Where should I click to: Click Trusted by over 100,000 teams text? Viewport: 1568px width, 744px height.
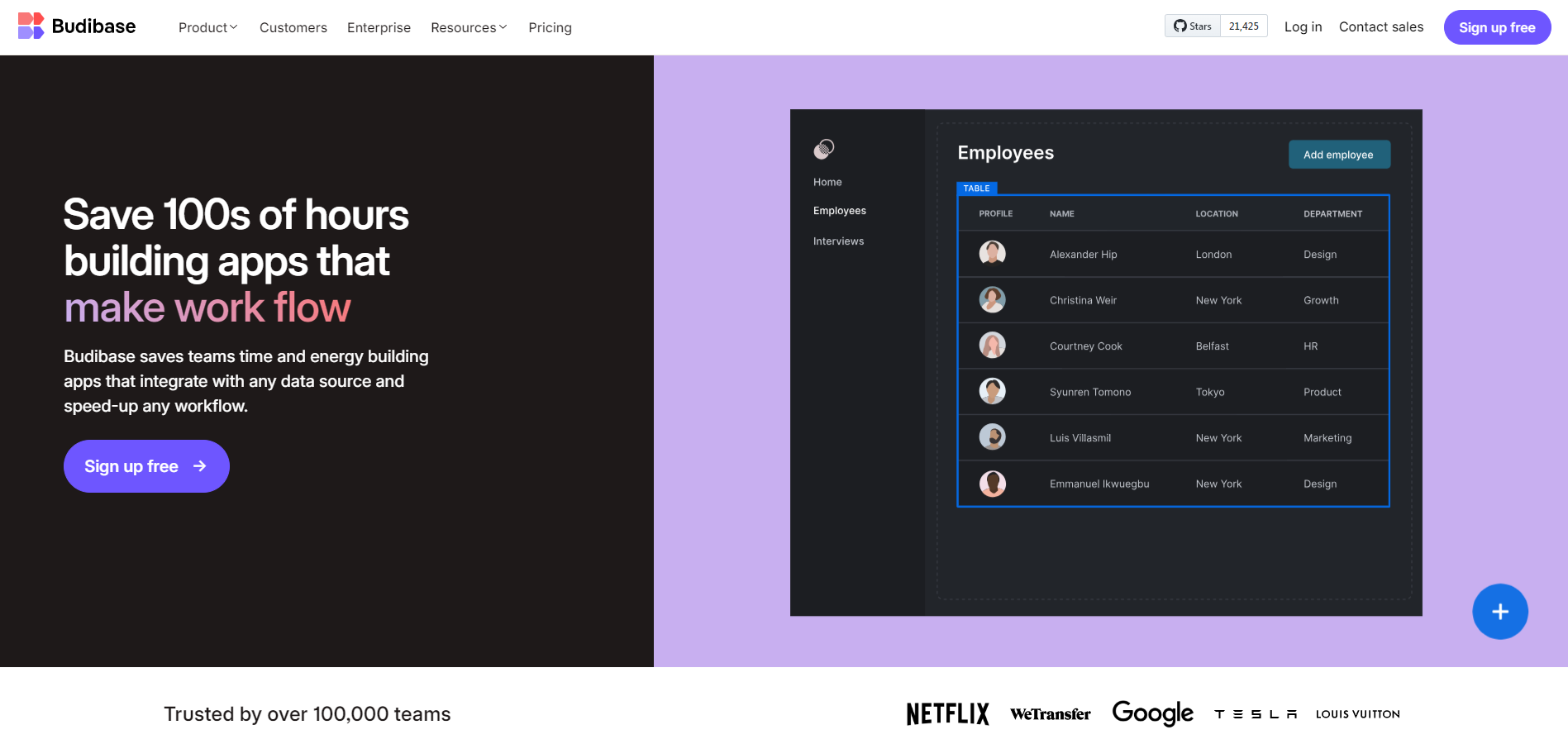tap(307, 714)
